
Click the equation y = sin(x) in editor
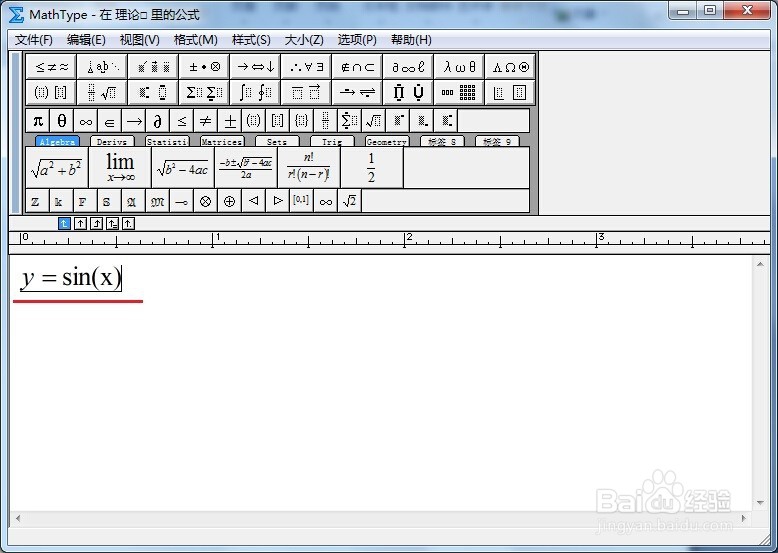coord(70,277)
